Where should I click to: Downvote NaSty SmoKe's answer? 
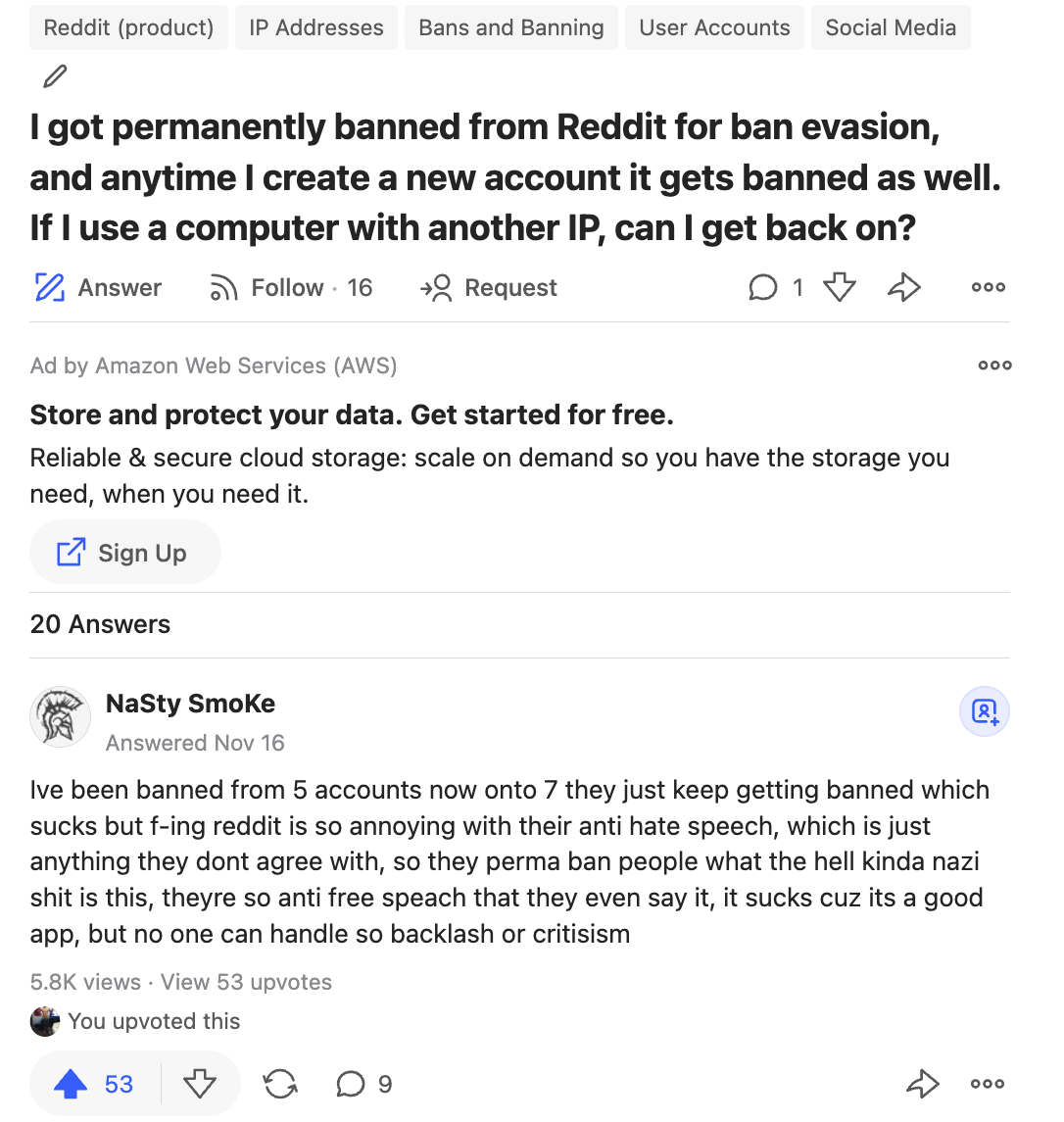(200, 1084)
